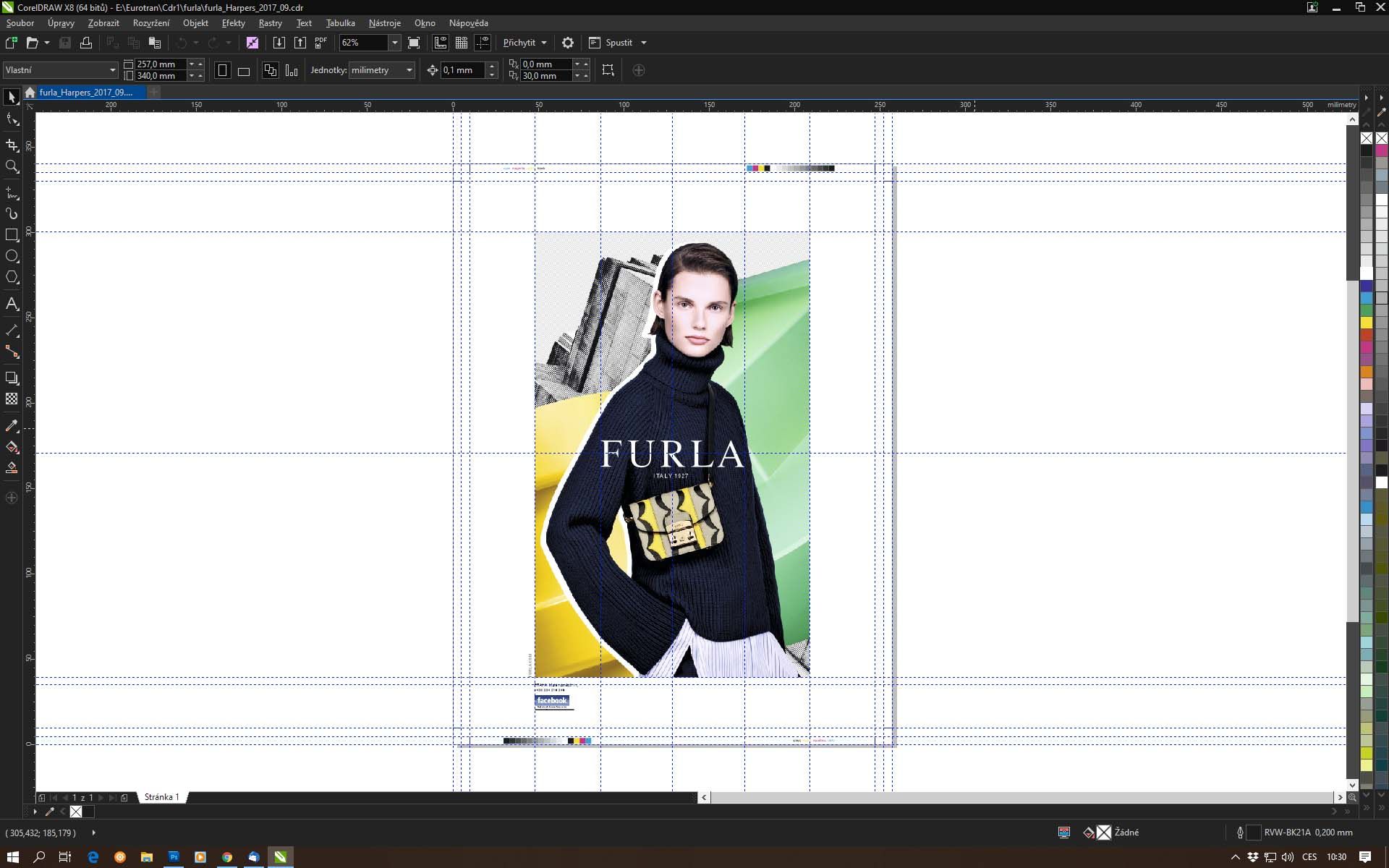Screen dimensions: 1389x868
Task: Expand the zoom level dropdown
Action: pos(394,43)
